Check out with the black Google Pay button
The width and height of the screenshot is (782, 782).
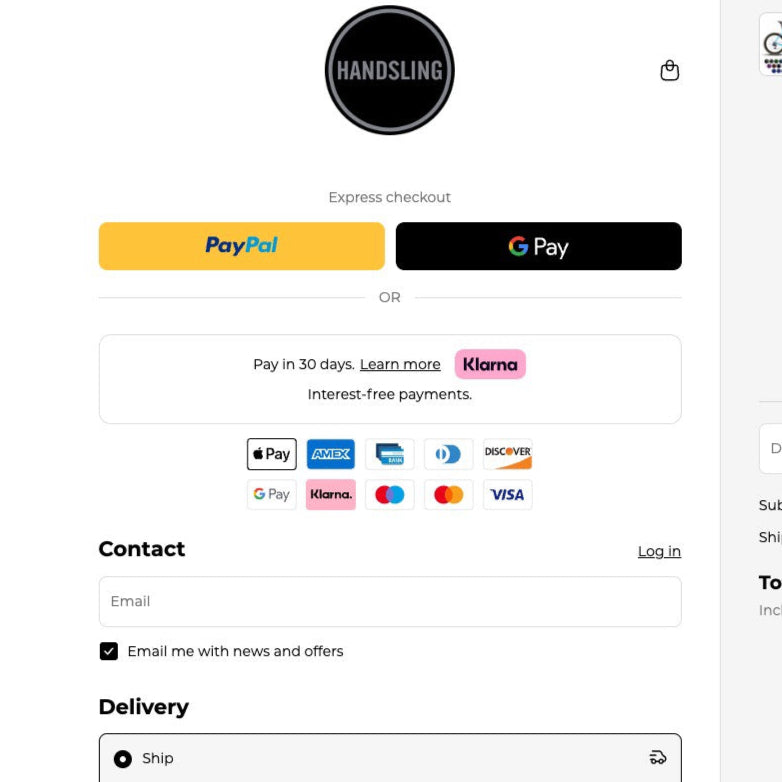click(x=538, y=246)
